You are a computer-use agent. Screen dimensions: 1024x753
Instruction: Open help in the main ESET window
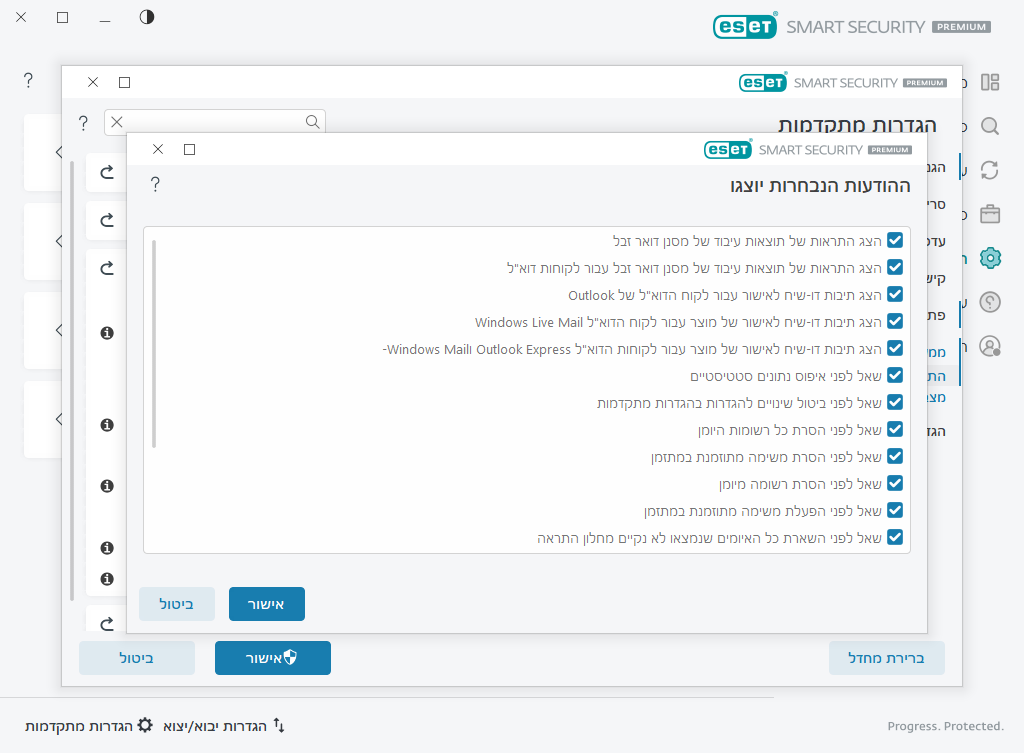(x=28, y=80)
